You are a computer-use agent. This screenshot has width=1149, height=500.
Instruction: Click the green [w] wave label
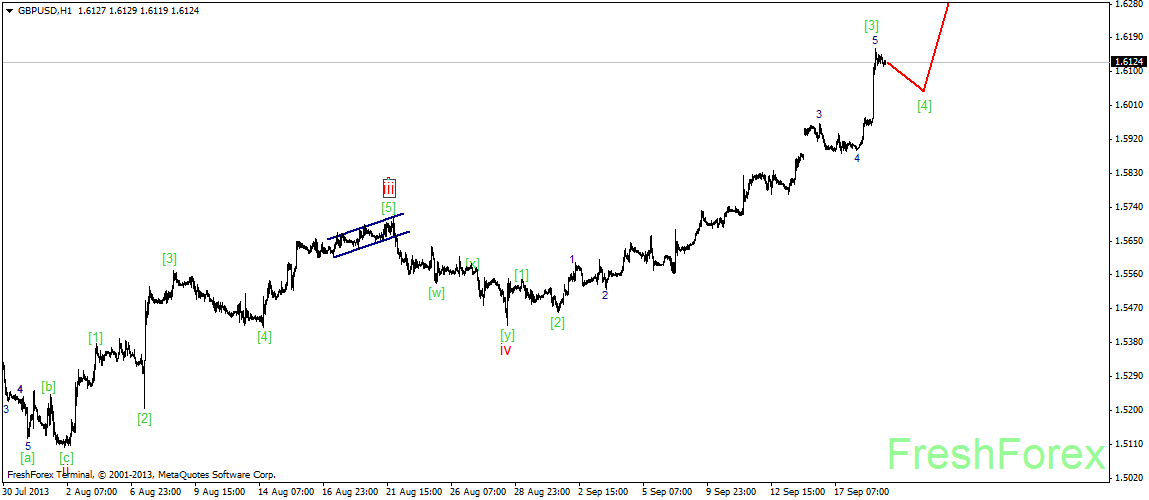point(436,293)
